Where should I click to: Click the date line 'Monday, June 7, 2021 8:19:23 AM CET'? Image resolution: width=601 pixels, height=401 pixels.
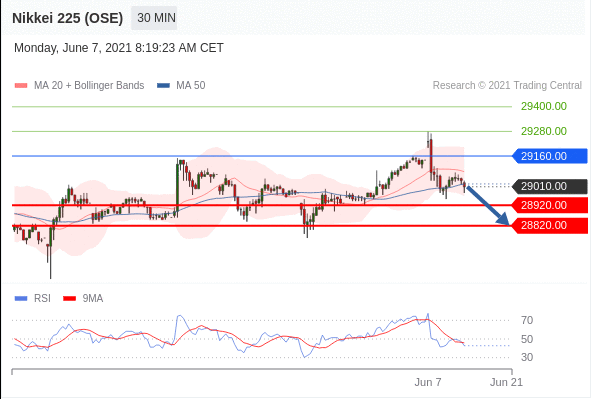[119, 48]
